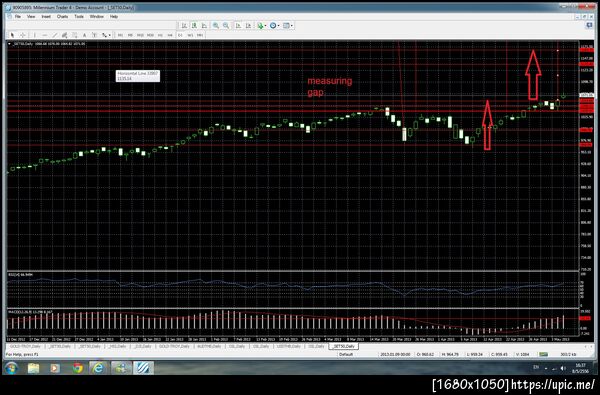The image size is (600, 395).
Task: Set timeframe to H4
Action: [x=170, y=35]
